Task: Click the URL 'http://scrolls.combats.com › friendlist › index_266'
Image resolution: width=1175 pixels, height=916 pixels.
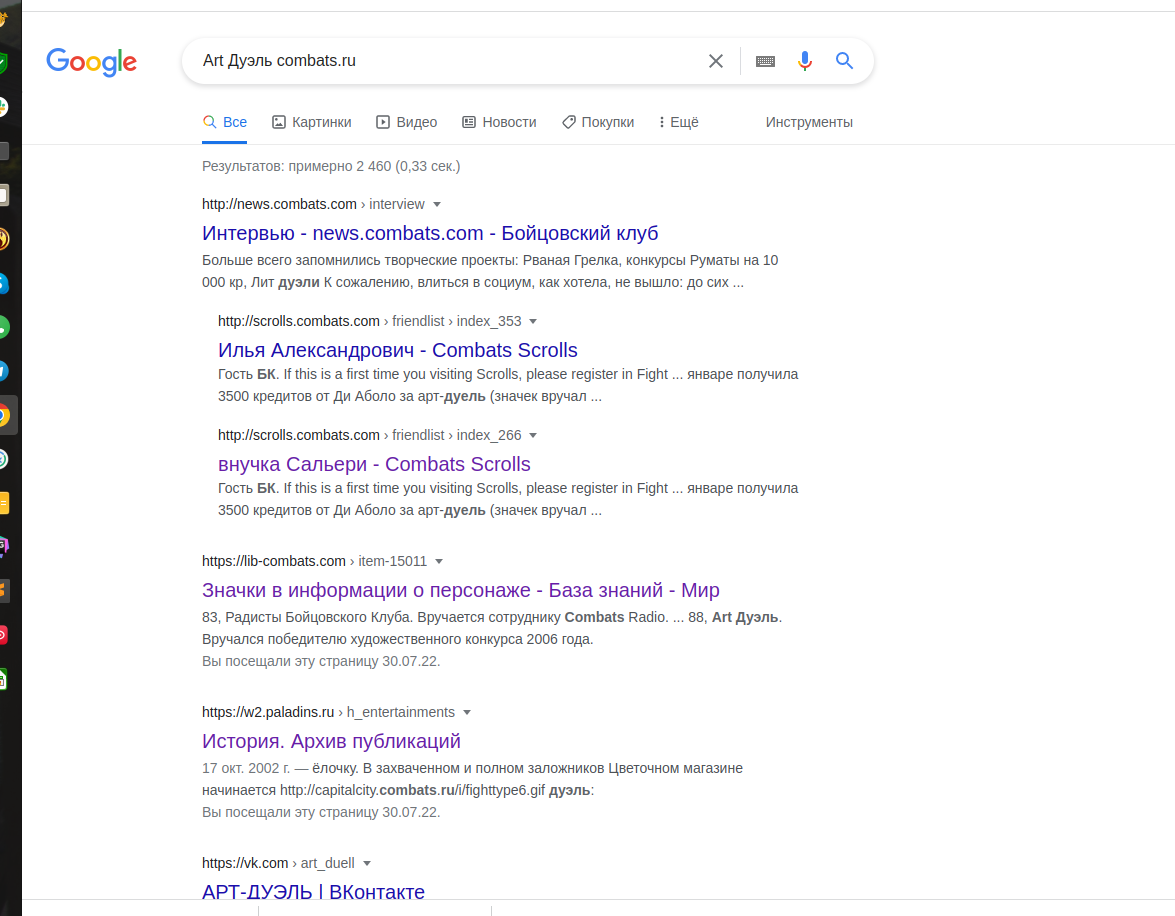Action: (x=369, y=435)
